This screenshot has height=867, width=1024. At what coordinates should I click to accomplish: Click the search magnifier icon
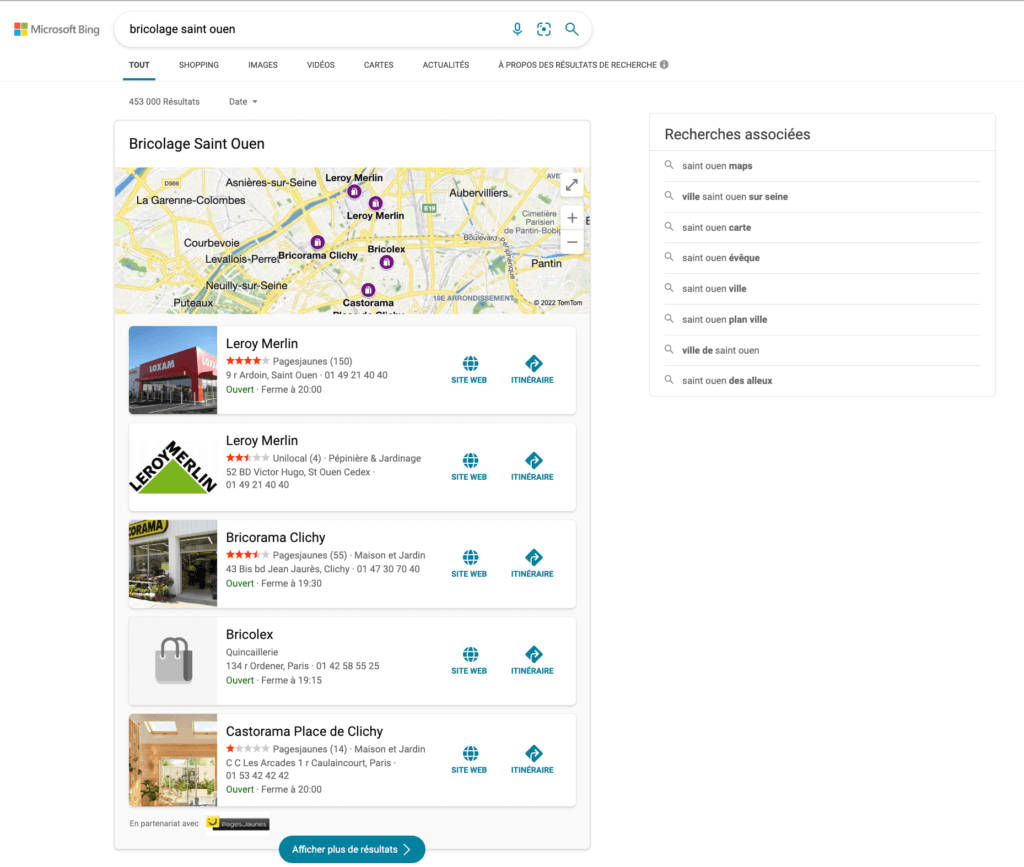[571, 29]
